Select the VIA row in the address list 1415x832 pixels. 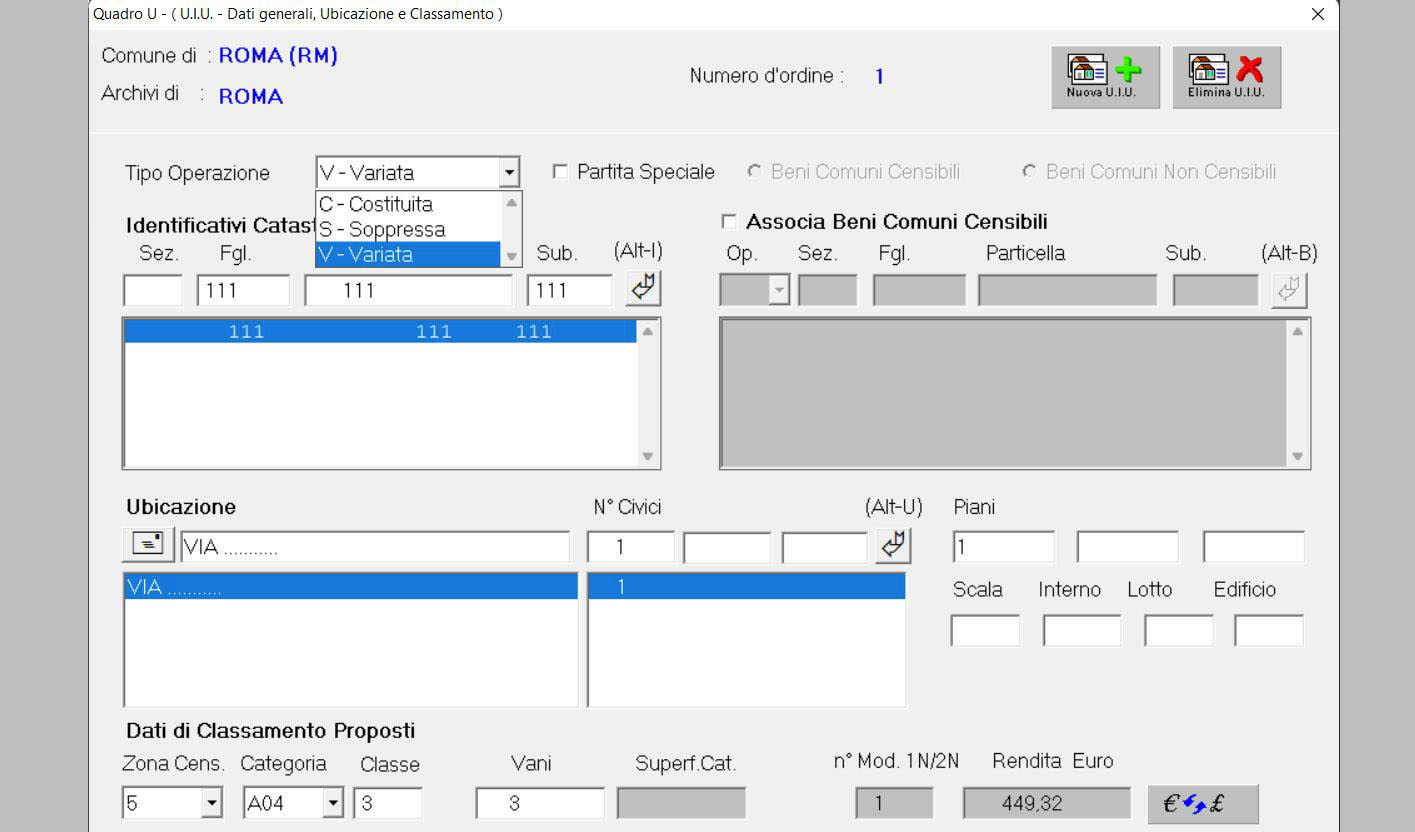click(x=350, y=588)
